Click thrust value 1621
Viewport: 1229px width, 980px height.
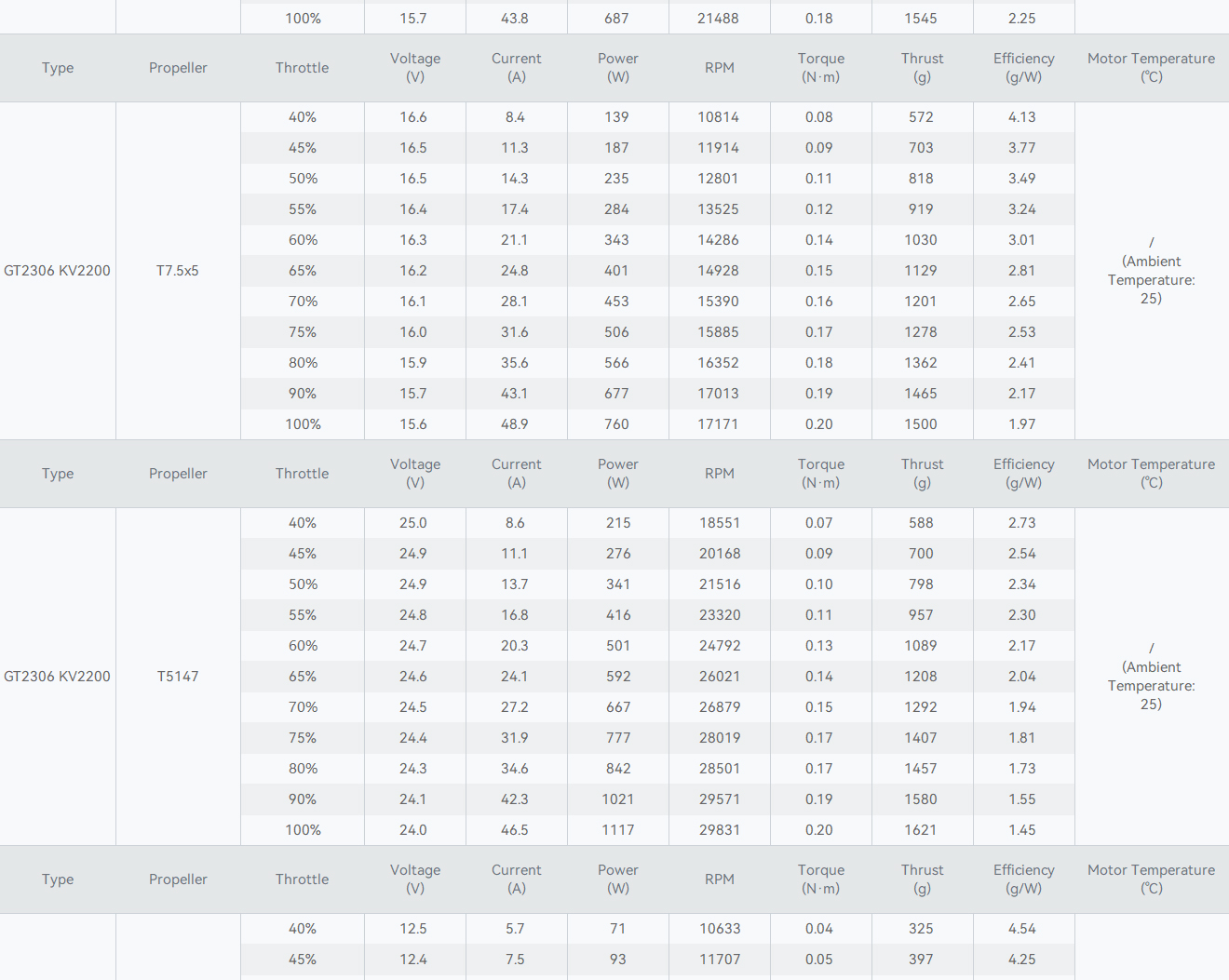click(921, 830)
